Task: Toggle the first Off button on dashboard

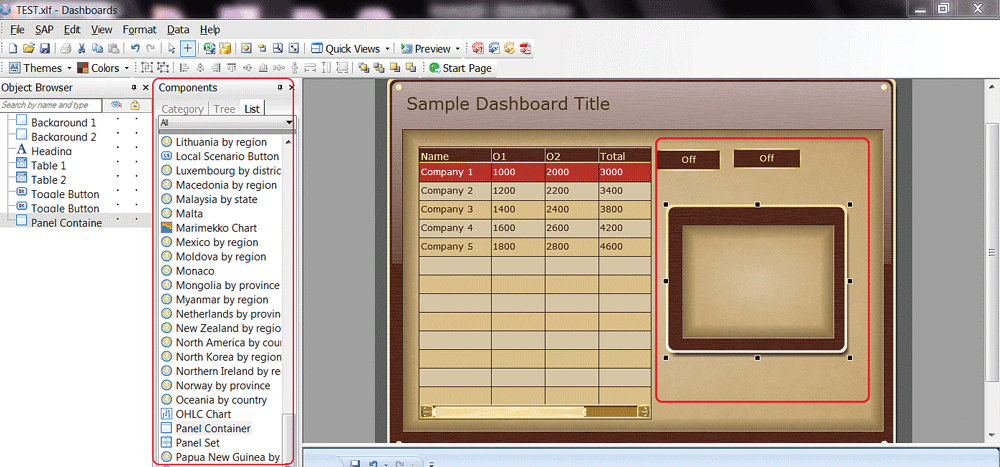Action: 688,159
